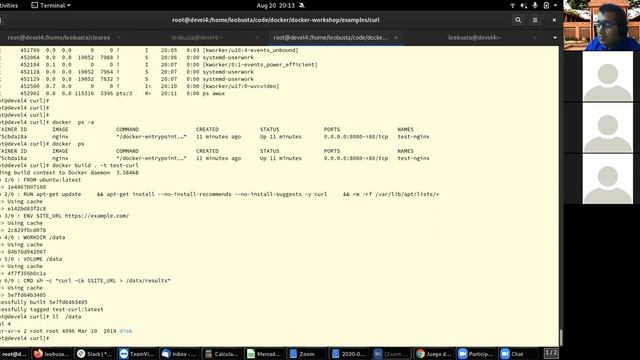Click the Wi-Fi network status icon

[512, 5]
